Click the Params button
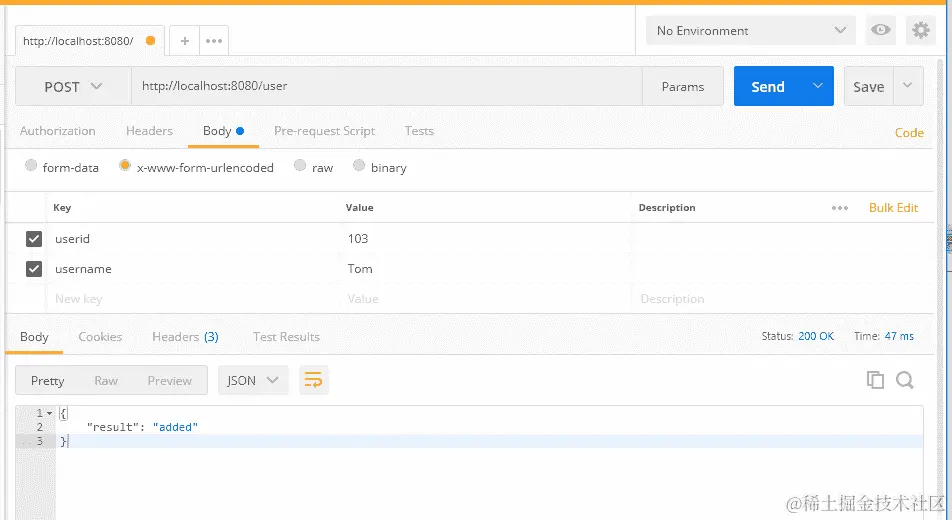The height and width of the screenshot is (520, 952). coord(682,86)
